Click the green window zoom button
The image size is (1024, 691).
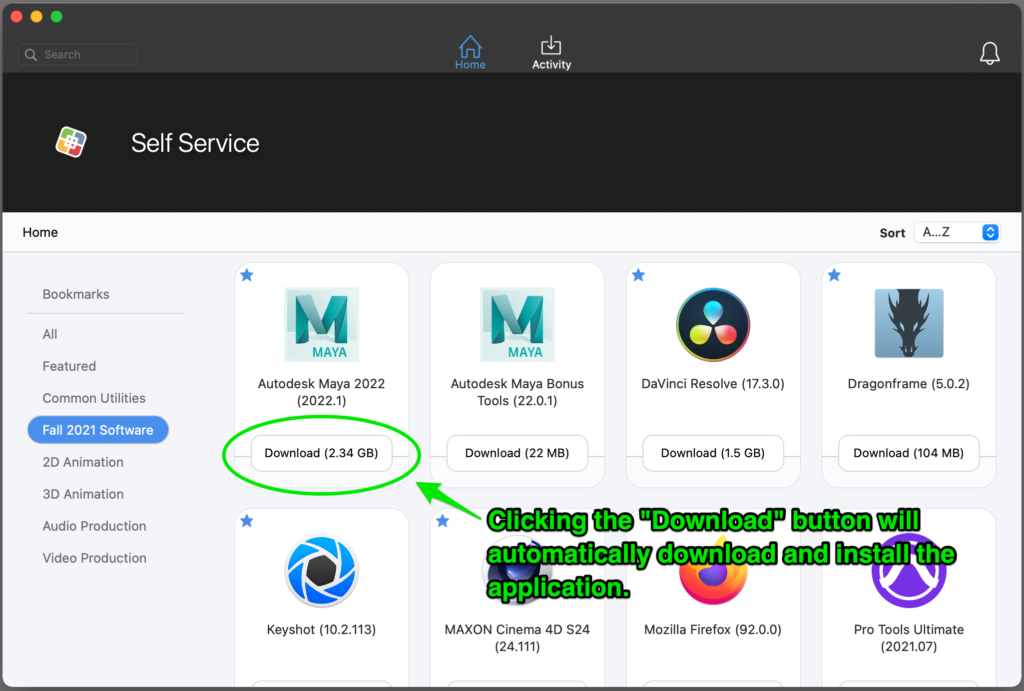coord(57,16)
